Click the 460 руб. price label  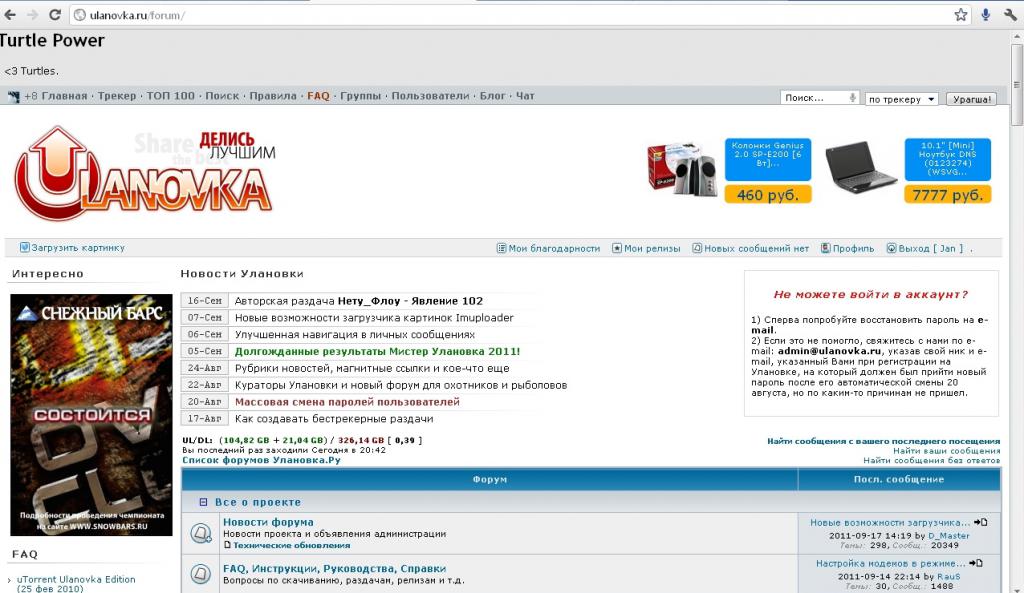click(x=768, y=195)
